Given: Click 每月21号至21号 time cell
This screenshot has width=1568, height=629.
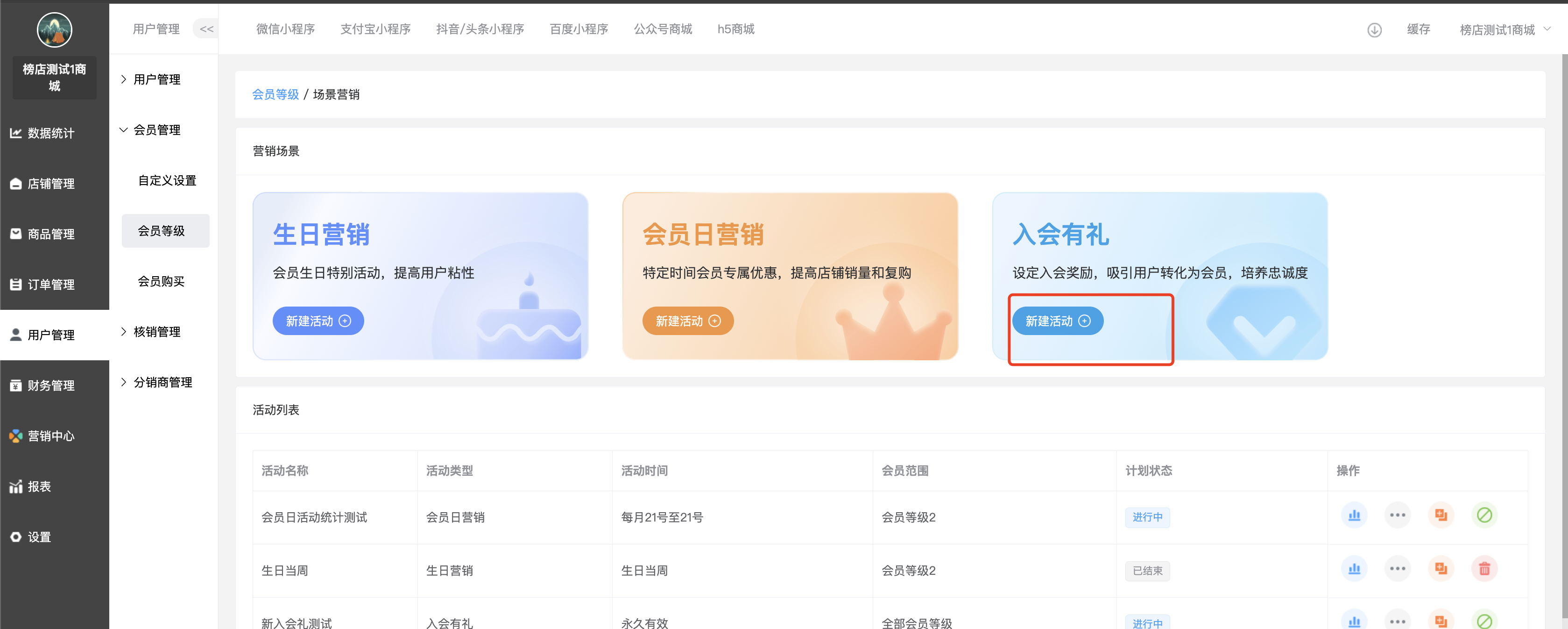Looking at the screenshot, I should coord(662,517).
